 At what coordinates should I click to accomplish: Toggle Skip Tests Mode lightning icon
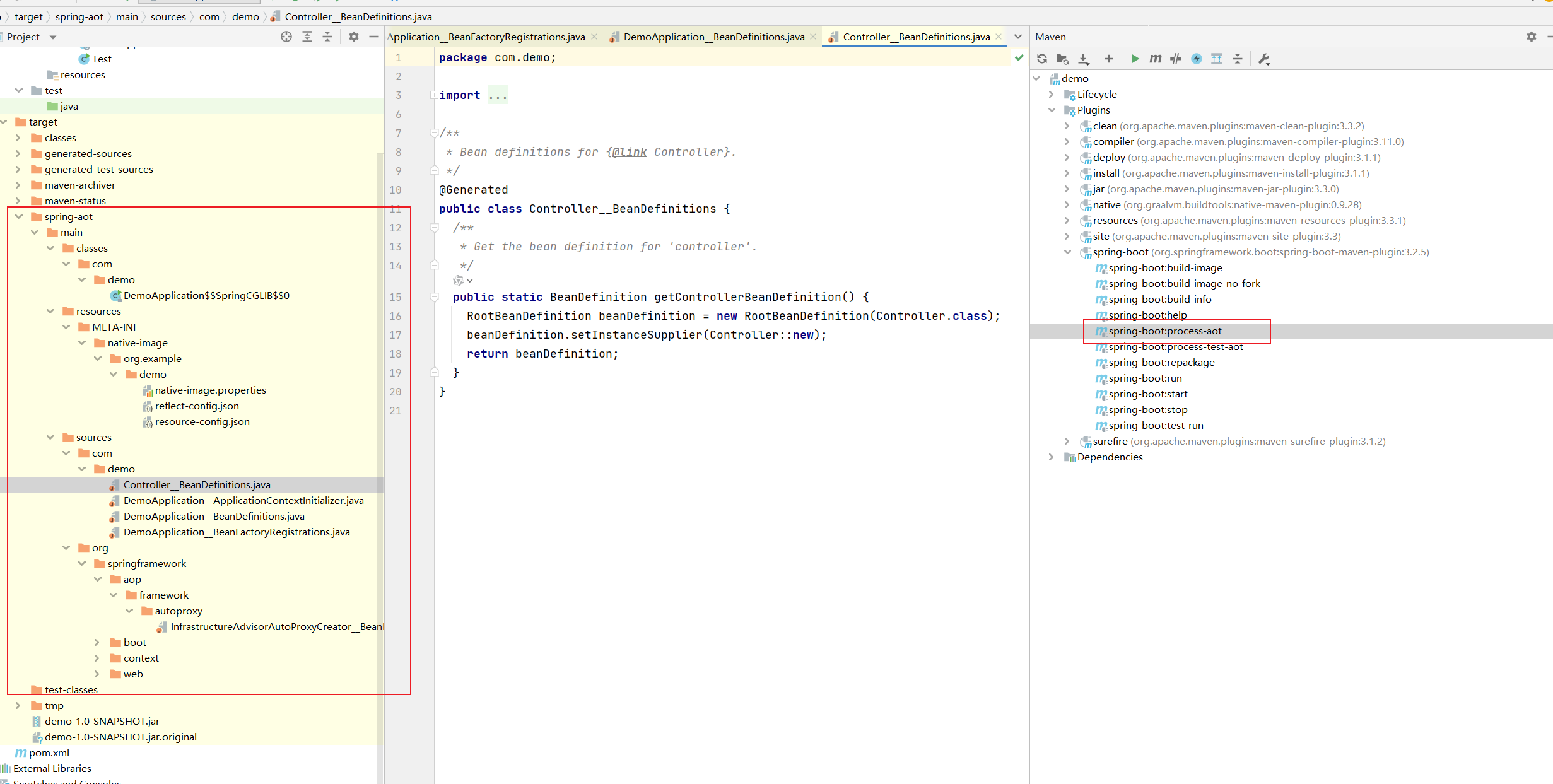(1196, 59)
